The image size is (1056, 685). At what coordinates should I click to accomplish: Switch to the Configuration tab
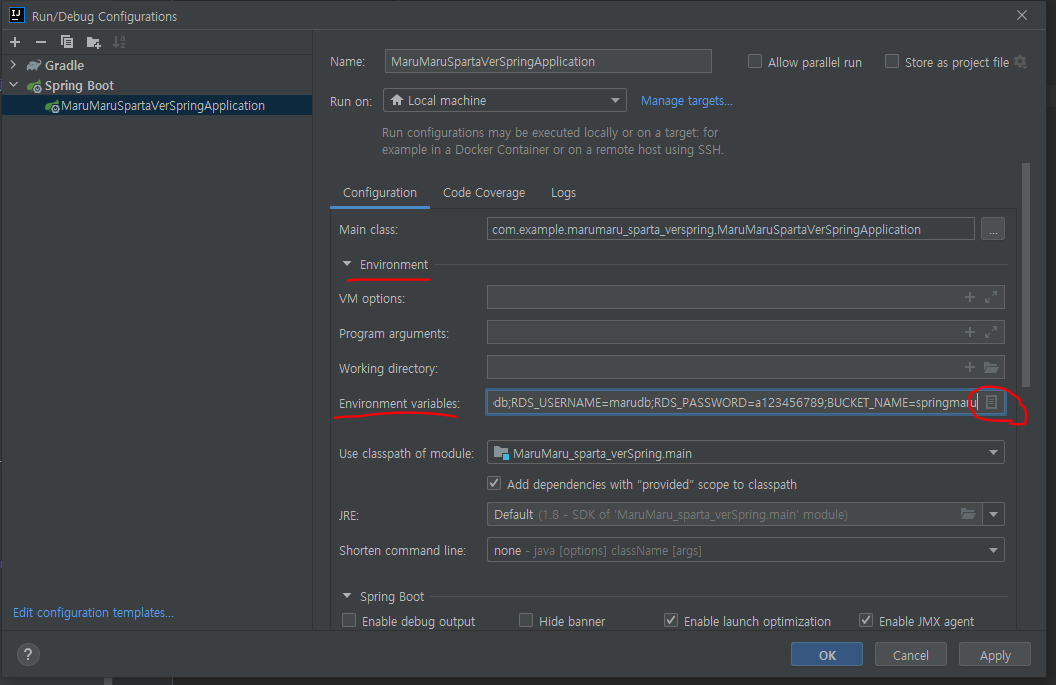point(380,193)
